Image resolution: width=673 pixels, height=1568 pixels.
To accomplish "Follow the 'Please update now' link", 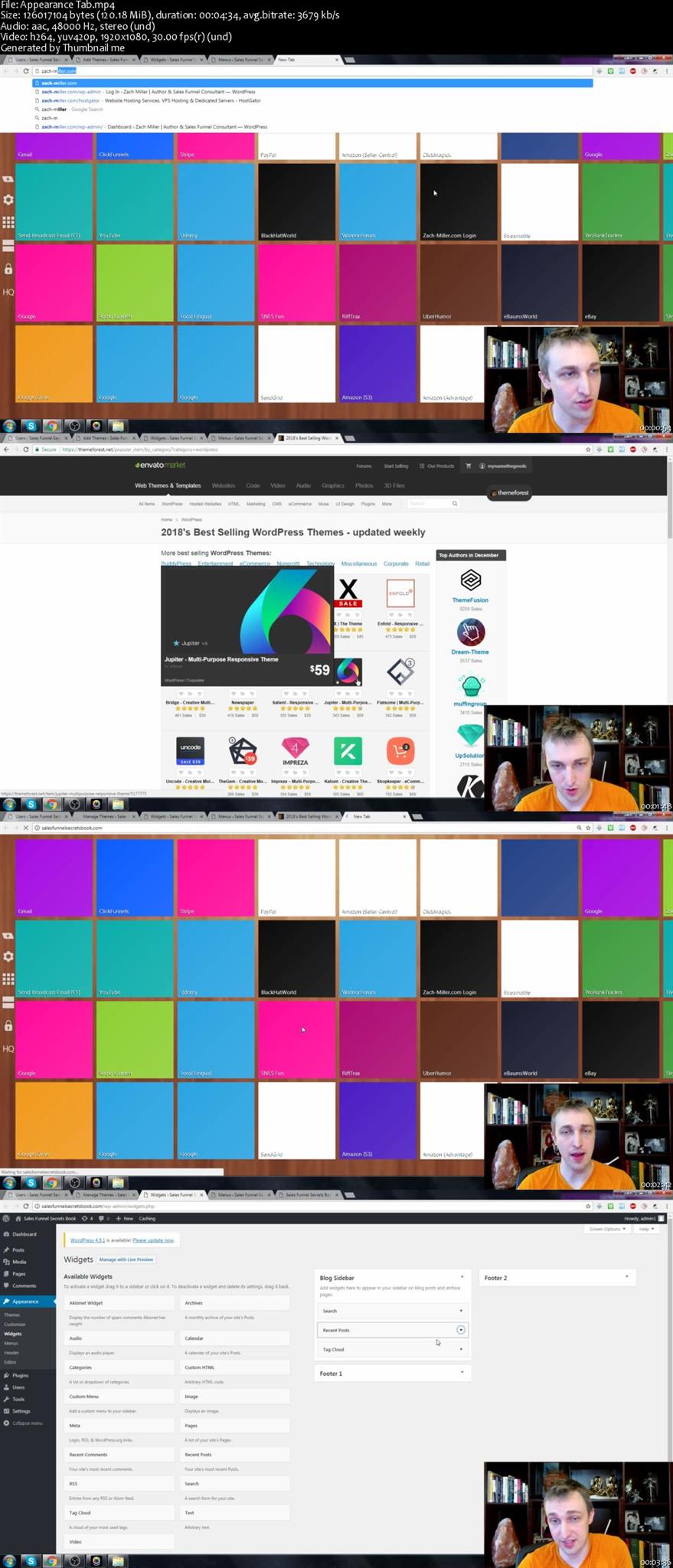I will pyautogui.click(x=153, y=1240).
